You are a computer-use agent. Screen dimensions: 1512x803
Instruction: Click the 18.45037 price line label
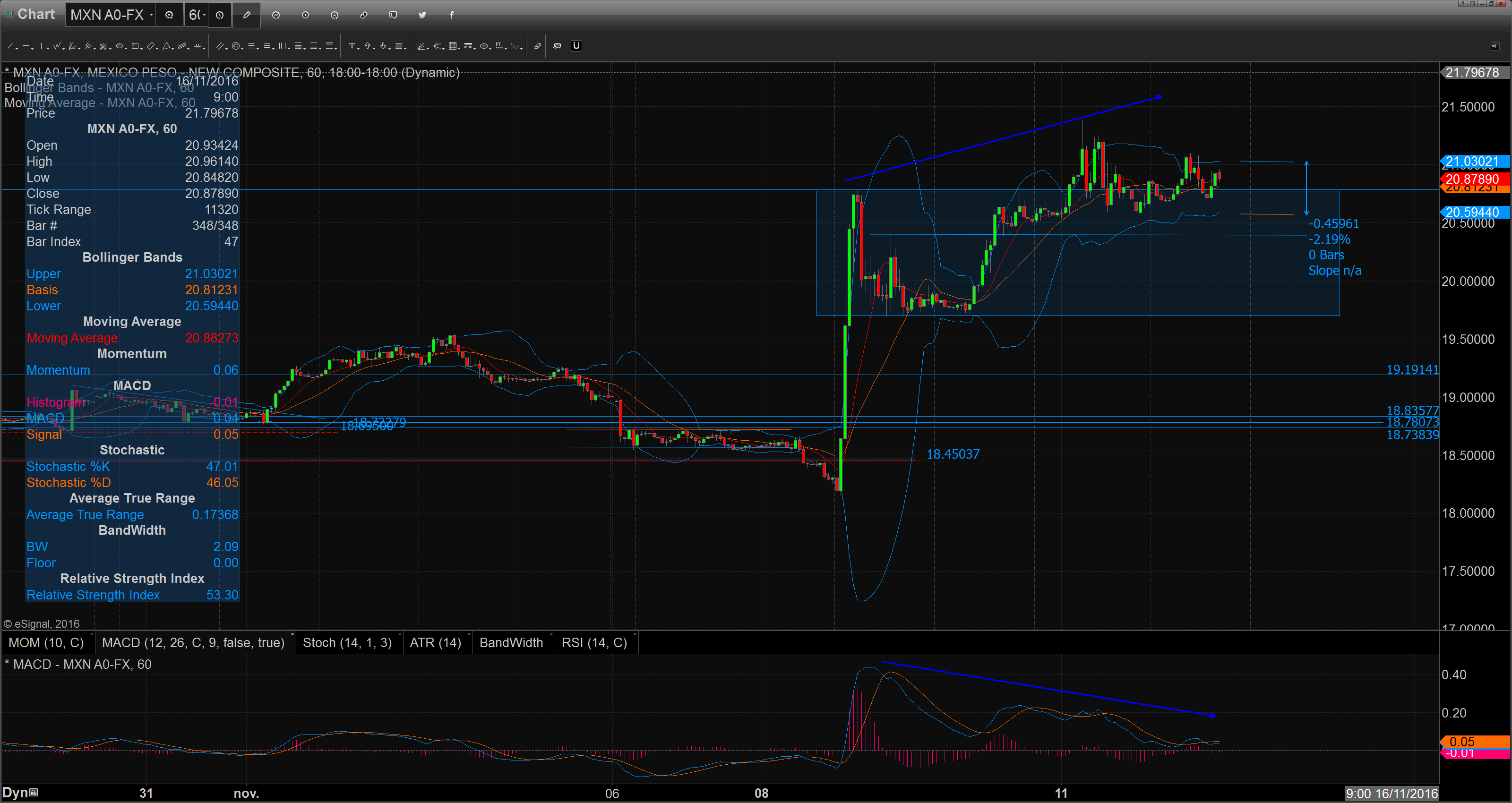[953, 454]
